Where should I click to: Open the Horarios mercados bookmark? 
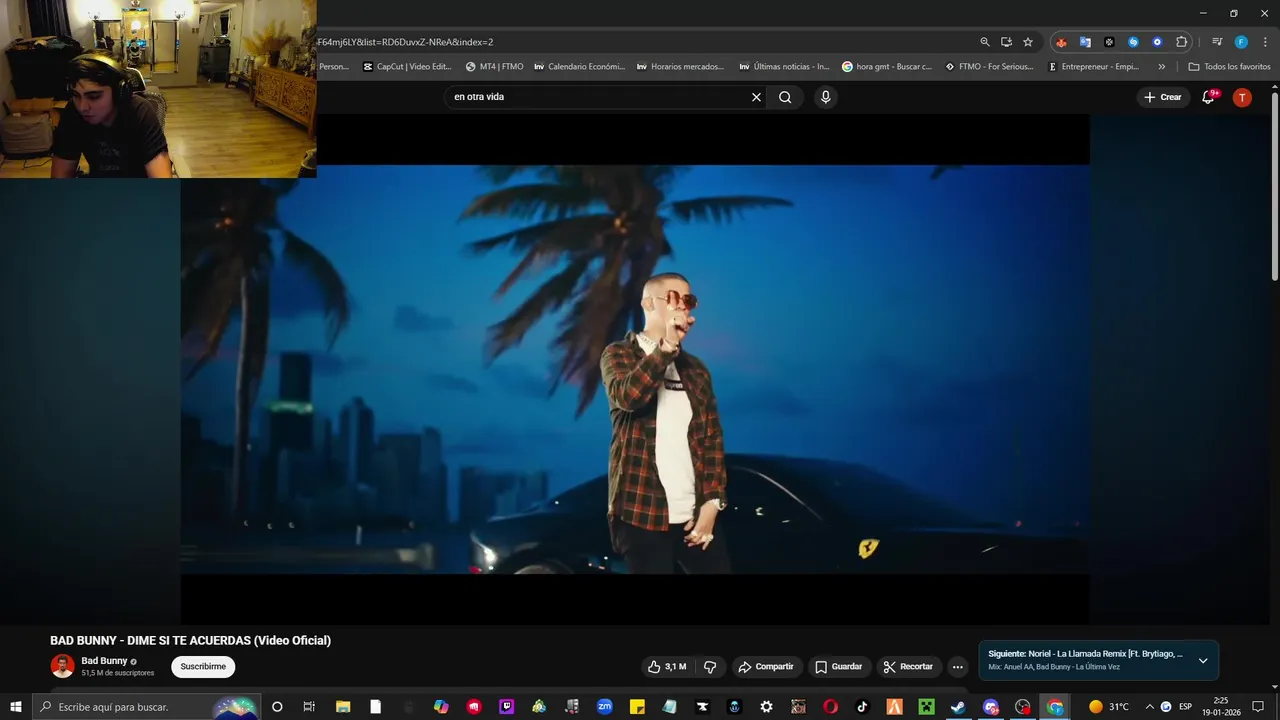point(680,67)
